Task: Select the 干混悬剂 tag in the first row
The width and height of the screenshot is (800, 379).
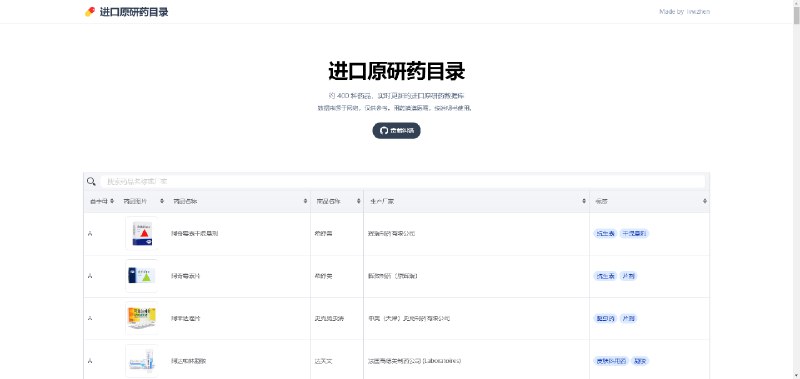Action: tap(634, 234)
